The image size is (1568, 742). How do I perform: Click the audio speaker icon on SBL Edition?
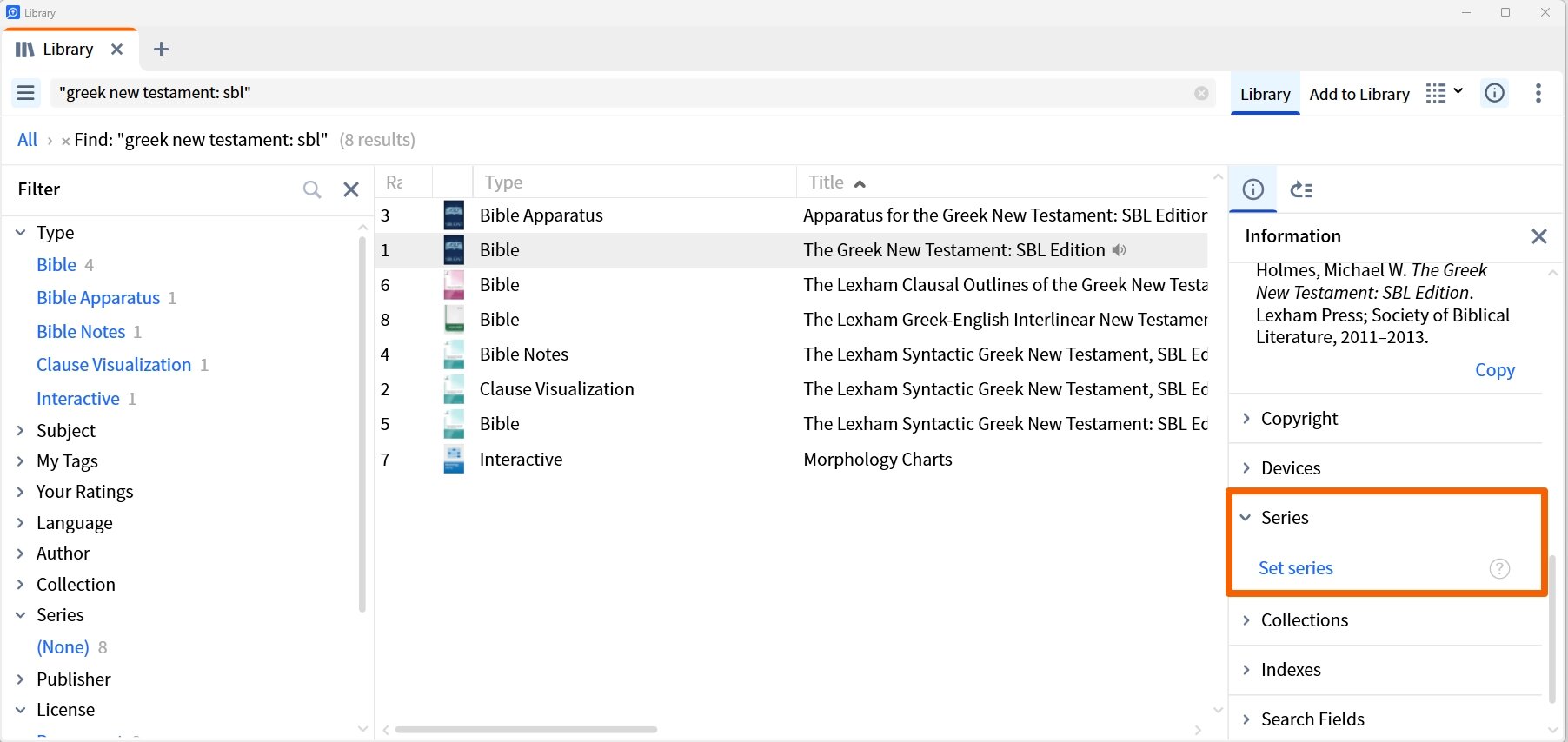[x=1120, y=250]
